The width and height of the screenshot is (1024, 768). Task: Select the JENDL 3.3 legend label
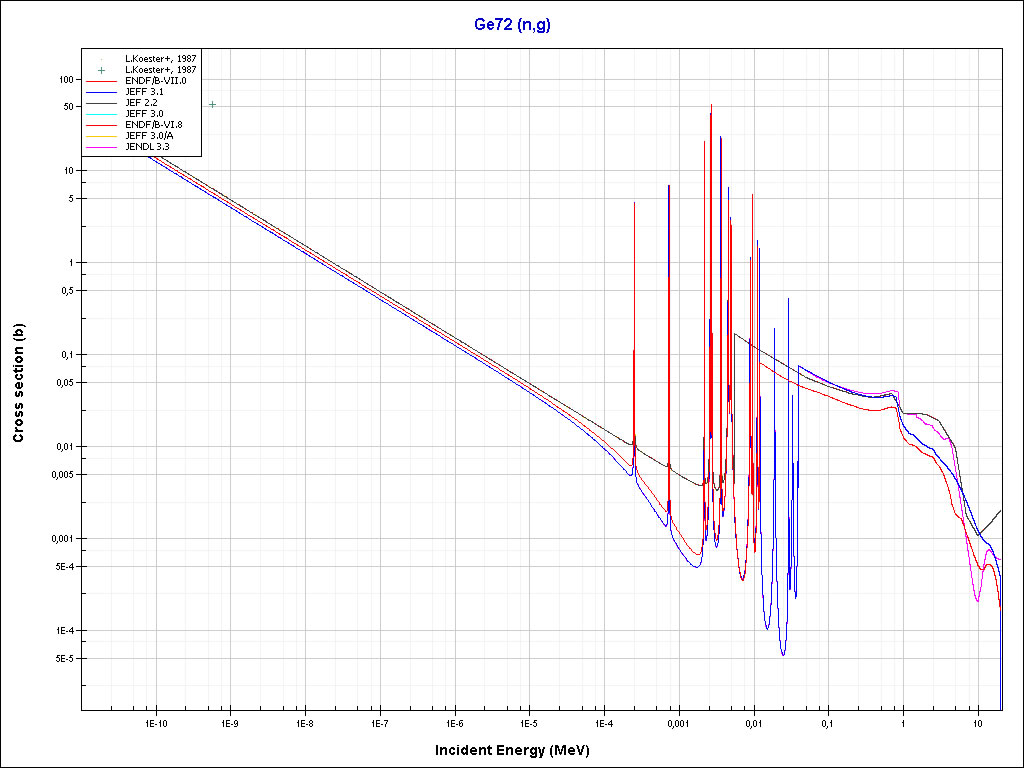[147, 147]
